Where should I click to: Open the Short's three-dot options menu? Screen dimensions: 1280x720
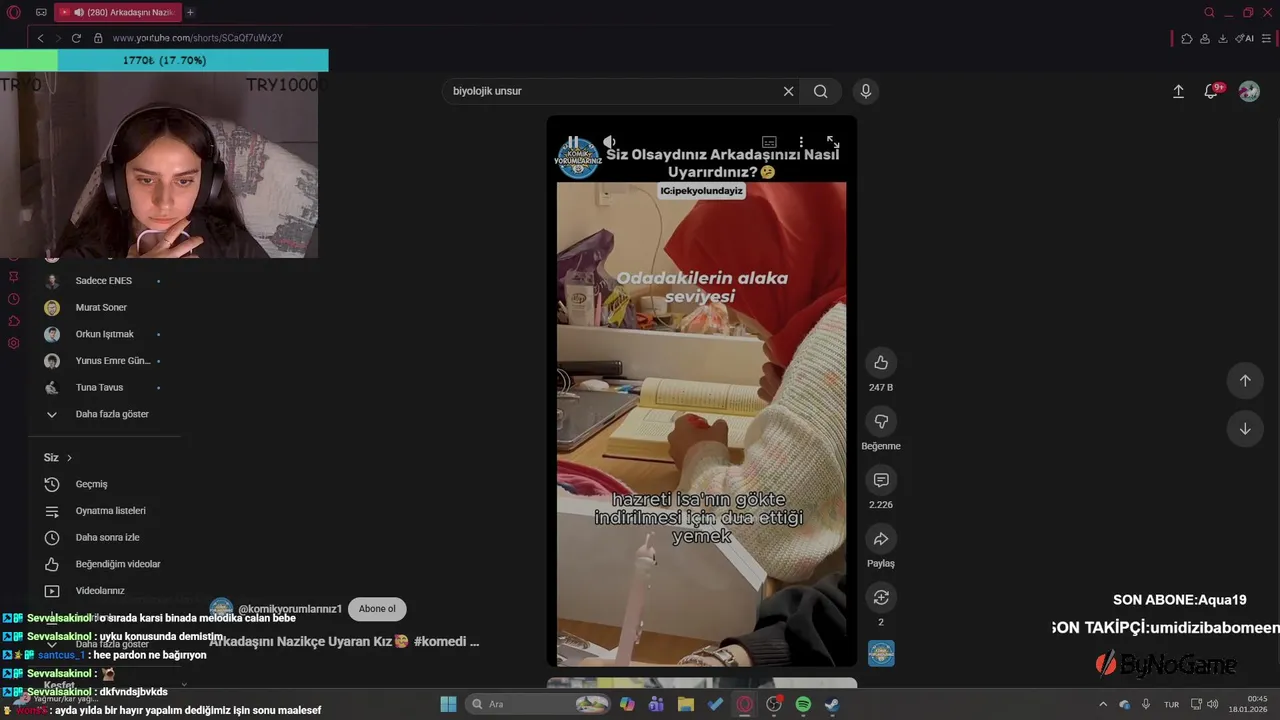click(801, 142)
